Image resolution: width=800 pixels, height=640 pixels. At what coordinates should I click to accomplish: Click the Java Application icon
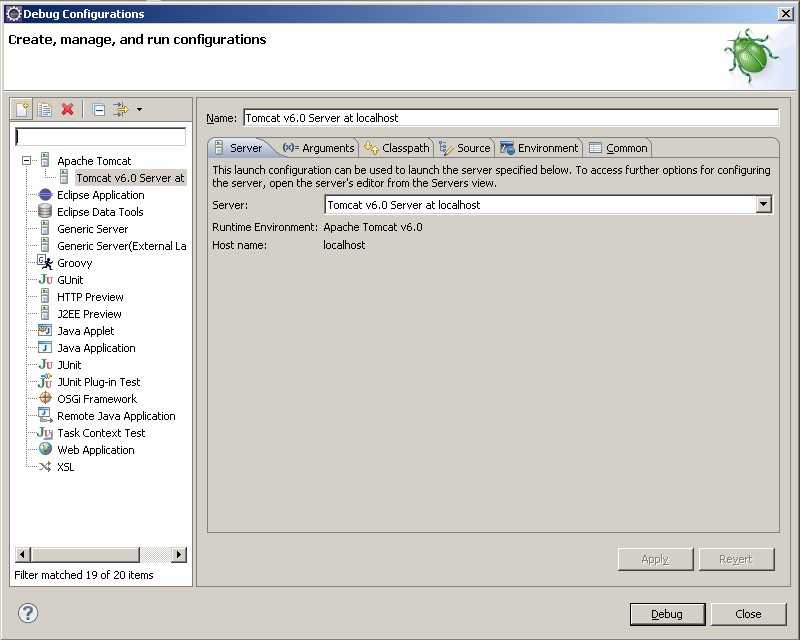click(45, 348)
